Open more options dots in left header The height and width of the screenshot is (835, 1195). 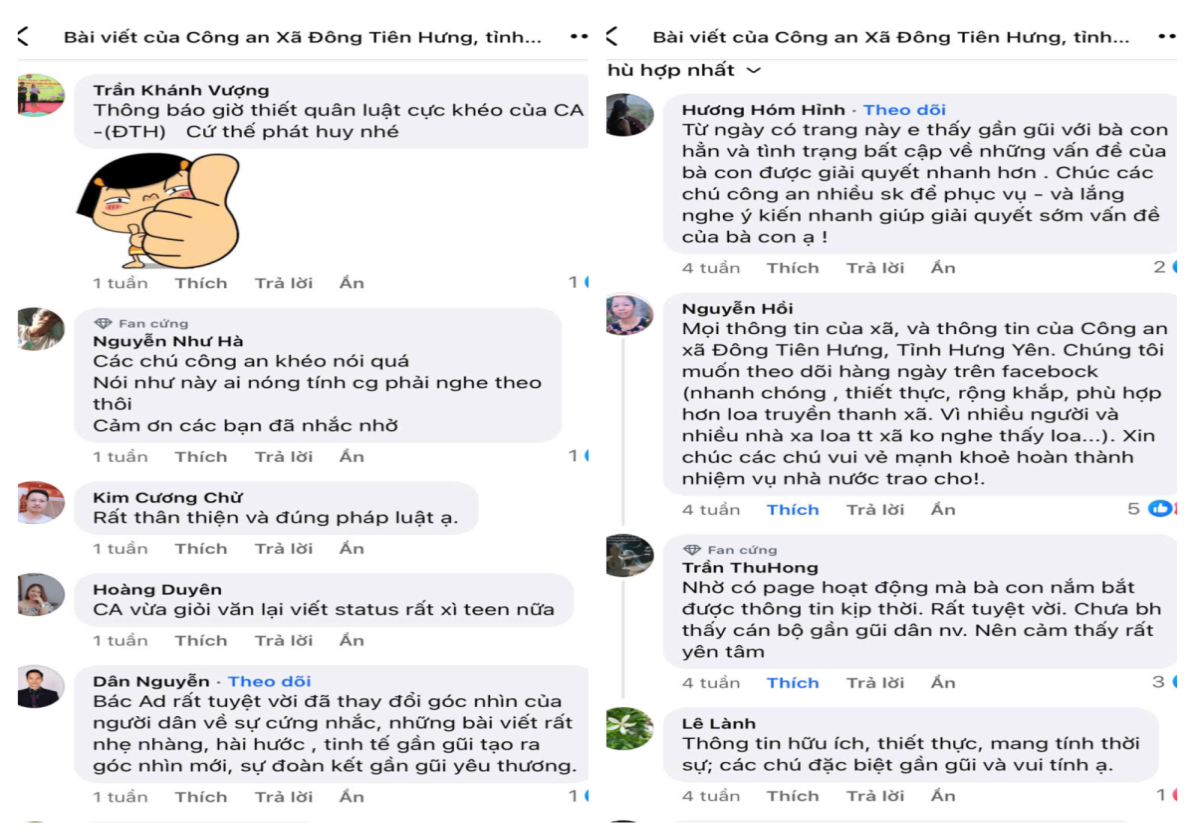(x=579, y=37)
